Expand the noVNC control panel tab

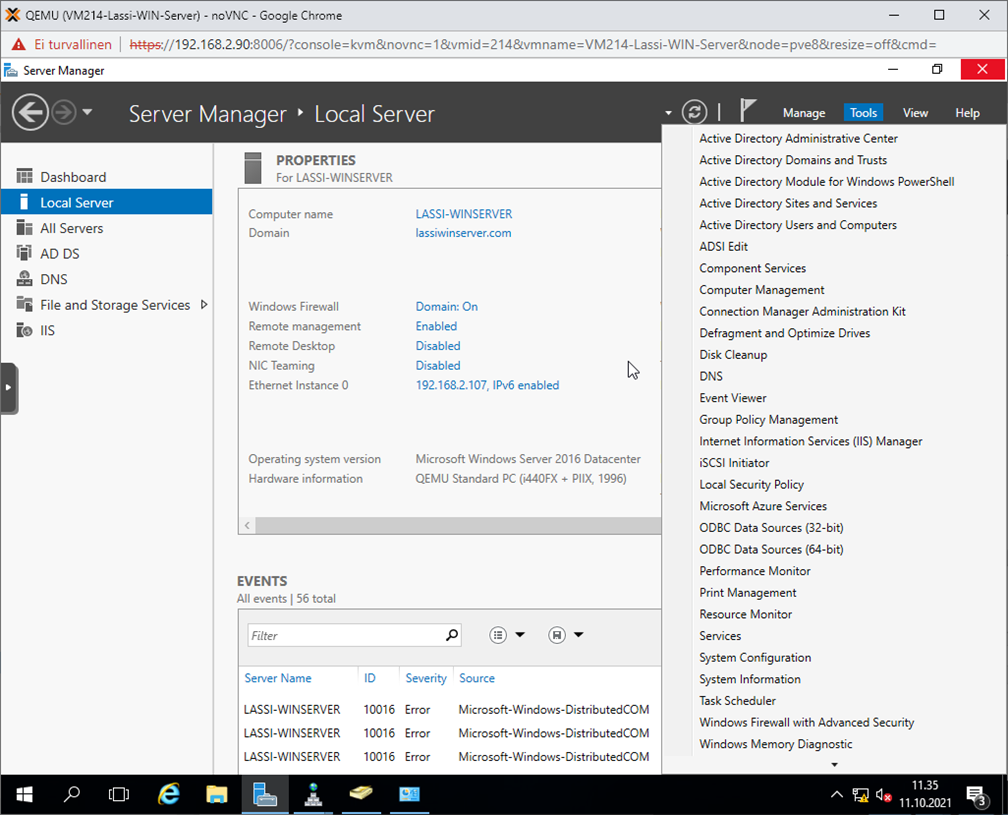(8, 388)
